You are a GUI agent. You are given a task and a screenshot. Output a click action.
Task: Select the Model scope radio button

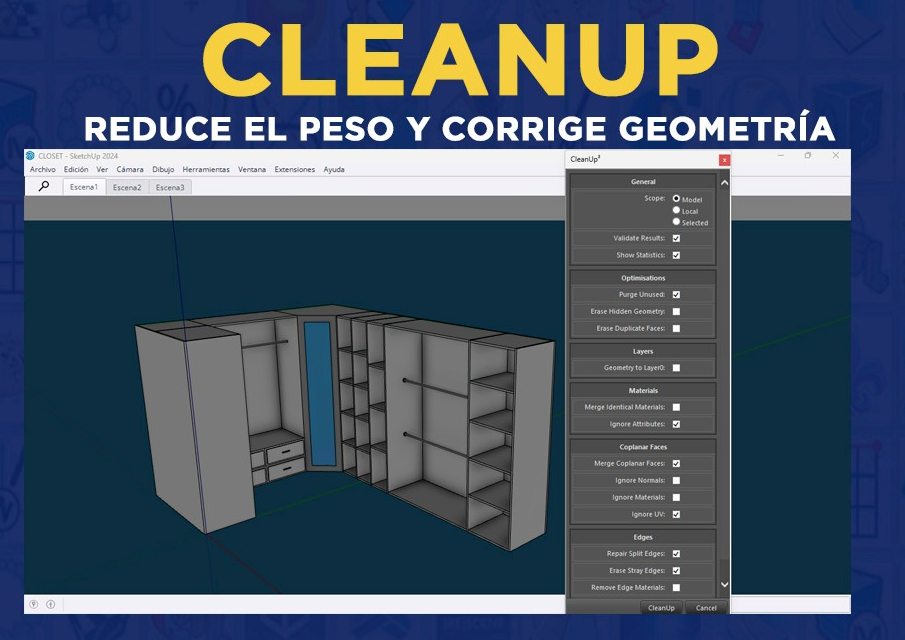[x=676, y=199]
